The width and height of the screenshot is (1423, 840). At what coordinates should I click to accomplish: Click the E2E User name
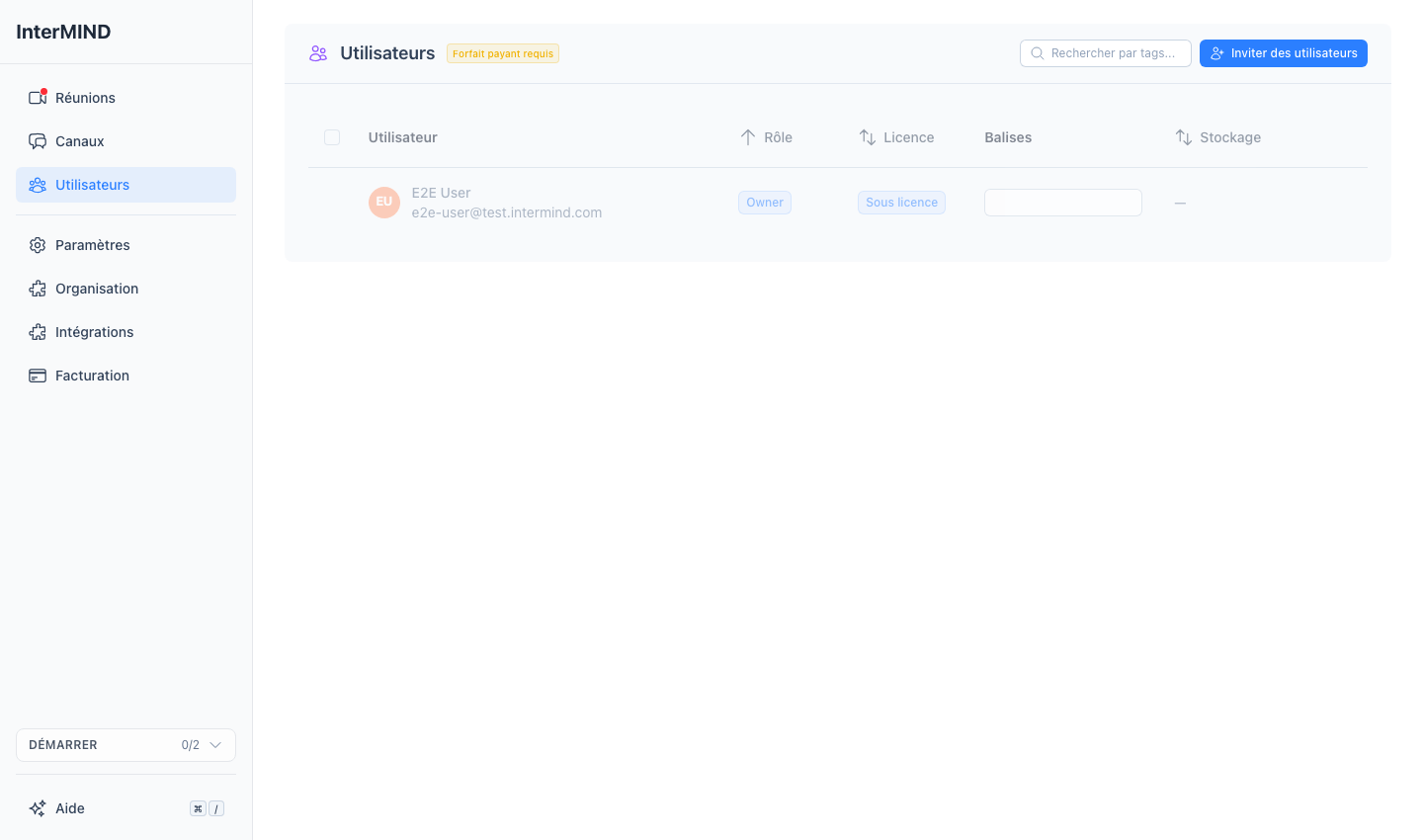coord(442,193)
